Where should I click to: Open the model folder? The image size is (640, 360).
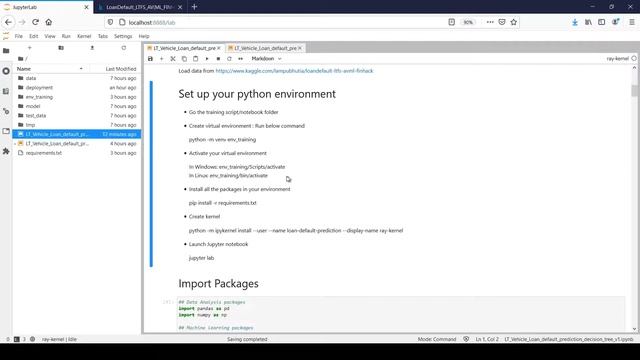(77, 106)
